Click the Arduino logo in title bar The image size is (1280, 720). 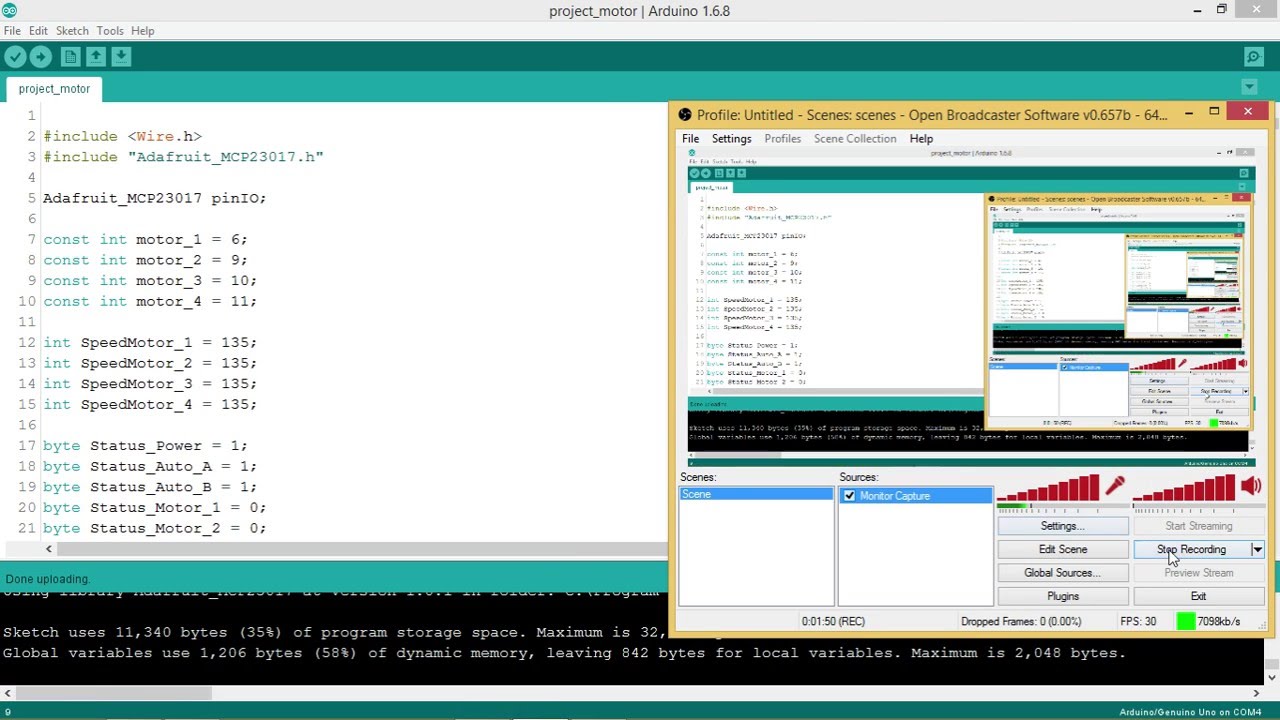point(10,11)
